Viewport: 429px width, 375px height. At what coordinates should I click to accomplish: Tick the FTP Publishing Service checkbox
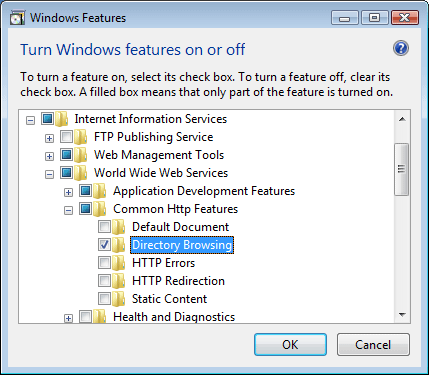click(x=66, y=137)
